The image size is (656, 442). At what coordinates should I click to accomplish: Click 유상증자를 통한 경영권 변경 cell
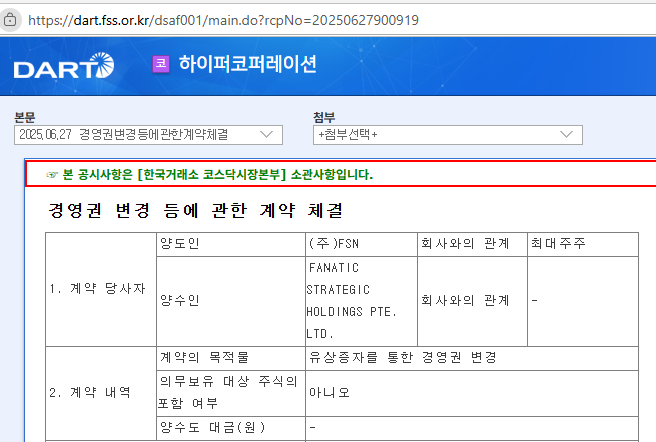472,358
